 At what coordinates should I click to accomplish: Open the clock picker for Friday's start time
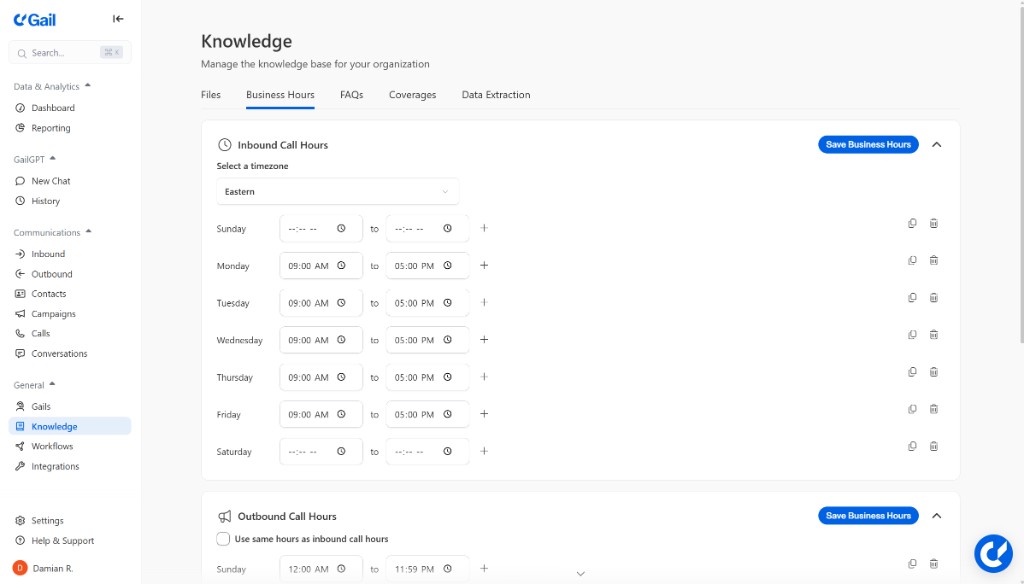(341, 414)
